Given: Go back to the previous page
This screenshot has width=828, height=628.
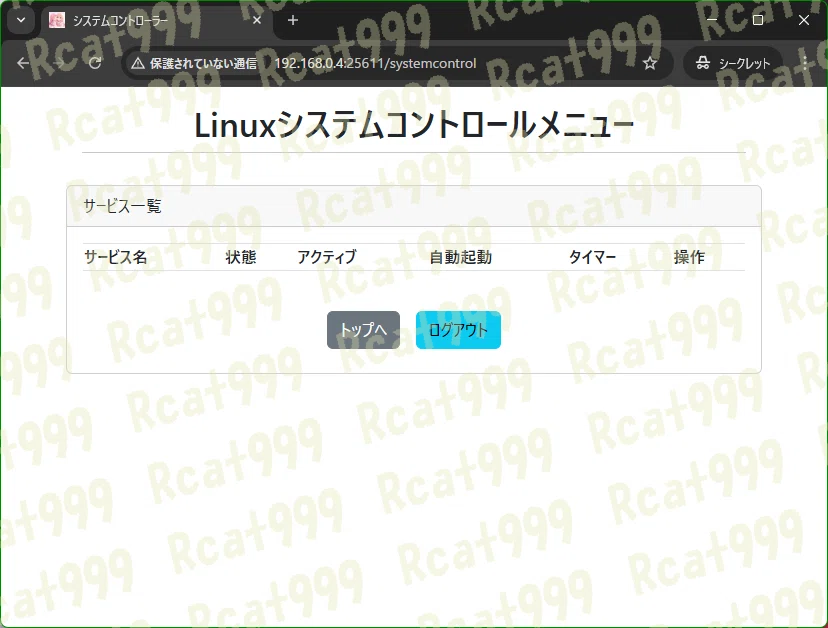Looking at the screenshot, I should tap(23, 63).
